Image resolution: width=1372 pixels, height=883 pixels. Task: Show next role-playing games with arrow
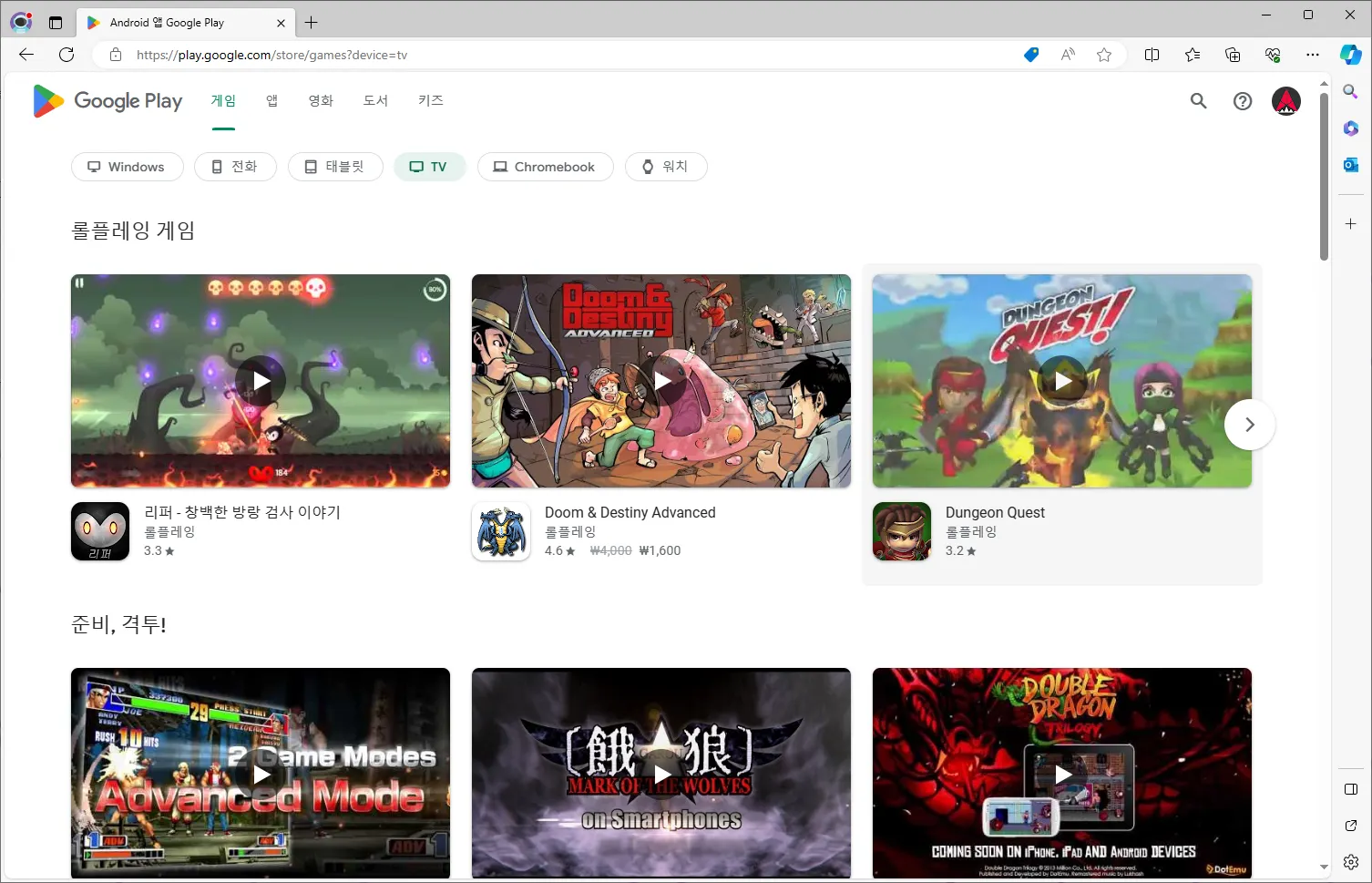[x=1249, y=425]
